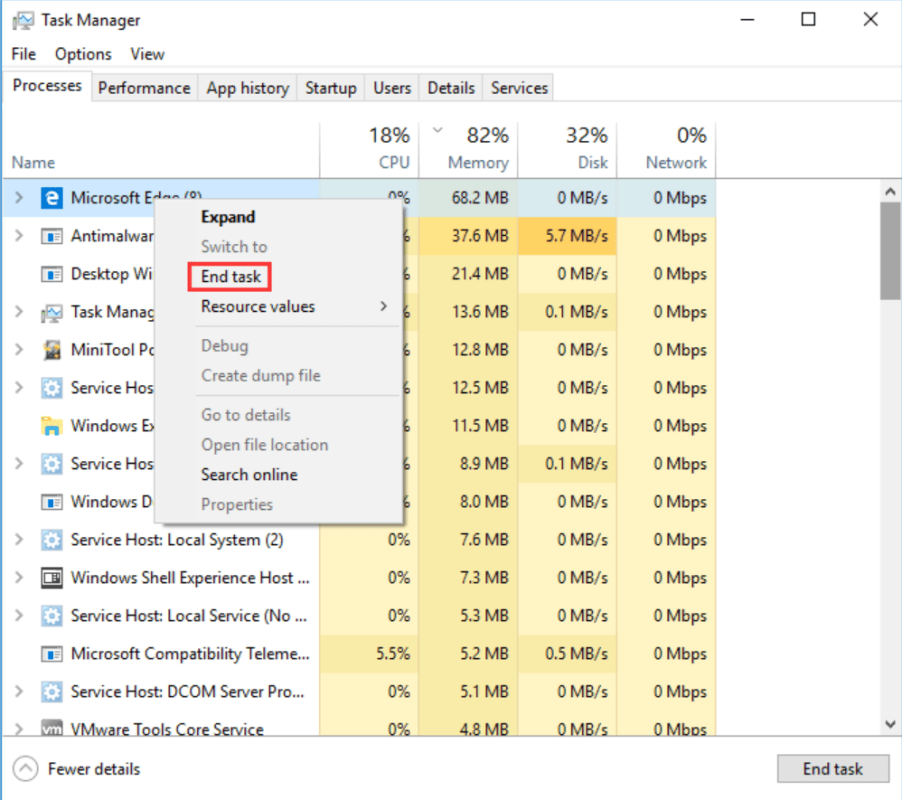Viewport: 902px width, 800px height.
Task: Click the scrollbar up arrow
Action: pos(890,192)
